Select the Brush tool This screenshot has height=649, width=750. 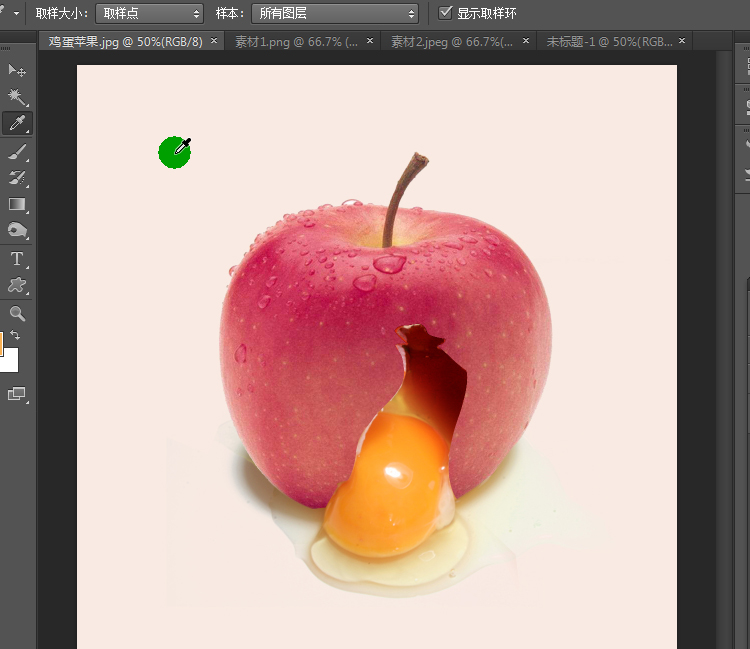tap(17, 152)
